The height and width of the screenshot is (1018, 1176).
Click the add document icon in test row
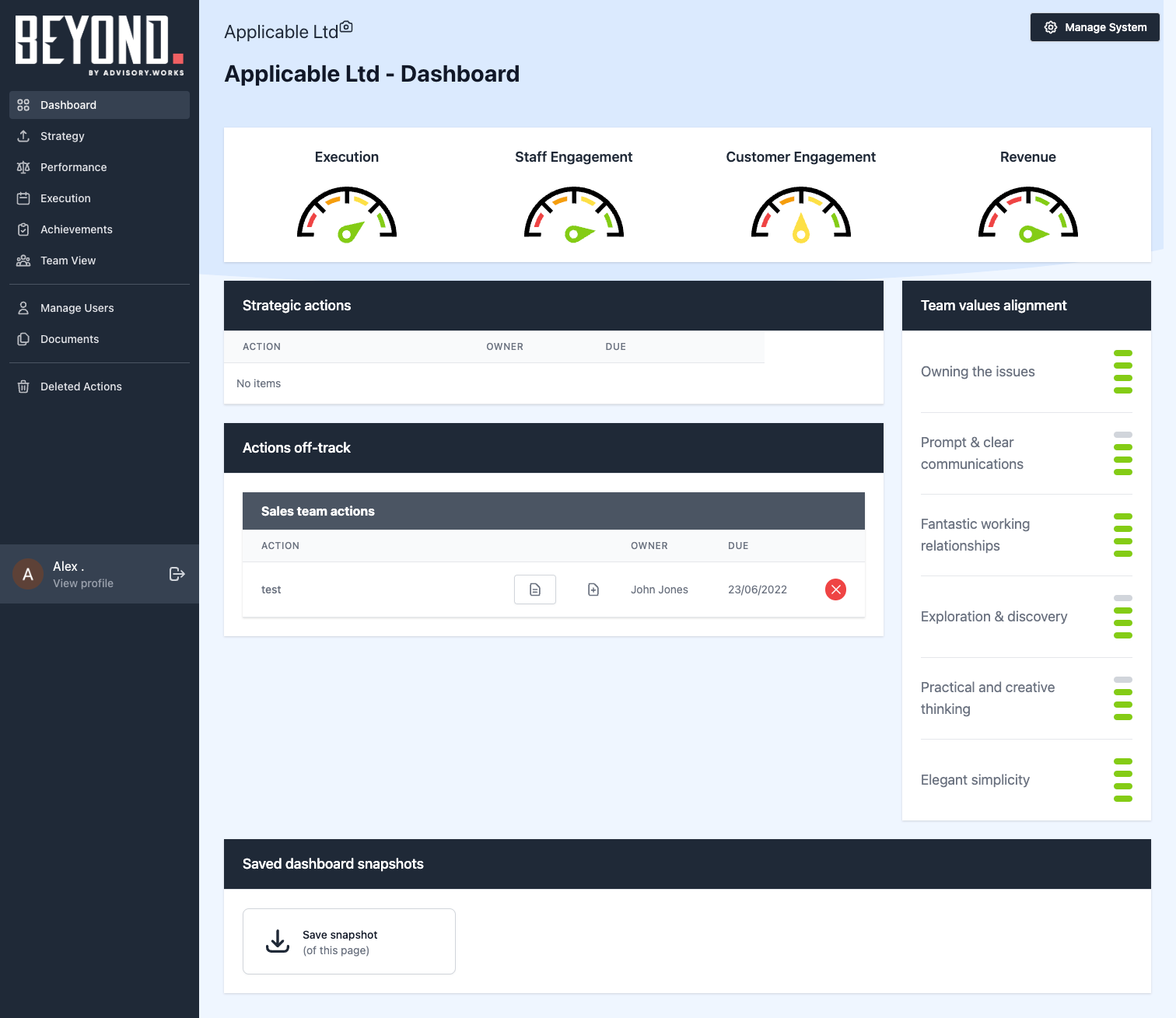pos(593,589)
